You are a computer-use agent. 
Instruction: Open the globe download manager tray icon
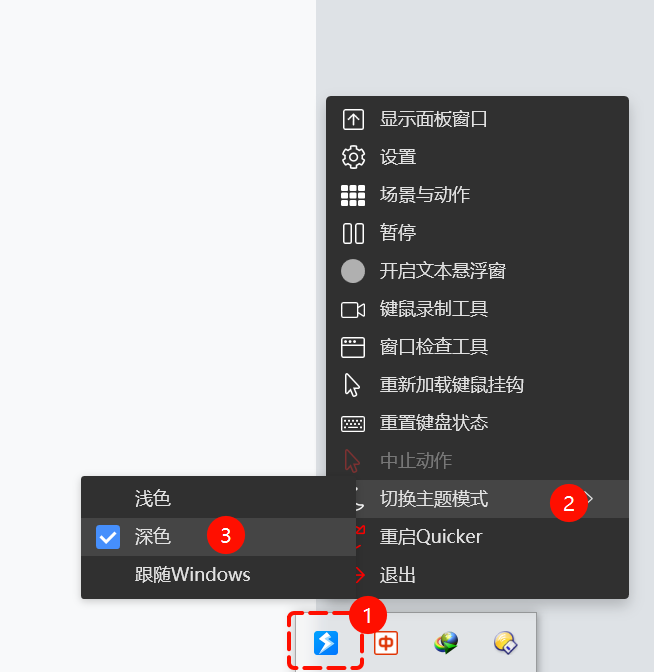click(x=446, y=642)
